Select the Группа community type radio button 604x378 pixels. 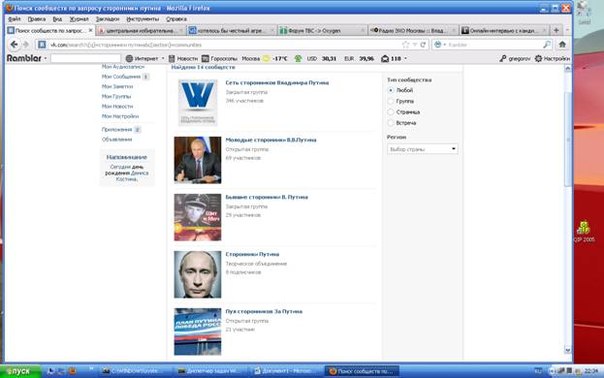(x=391, y=101)
